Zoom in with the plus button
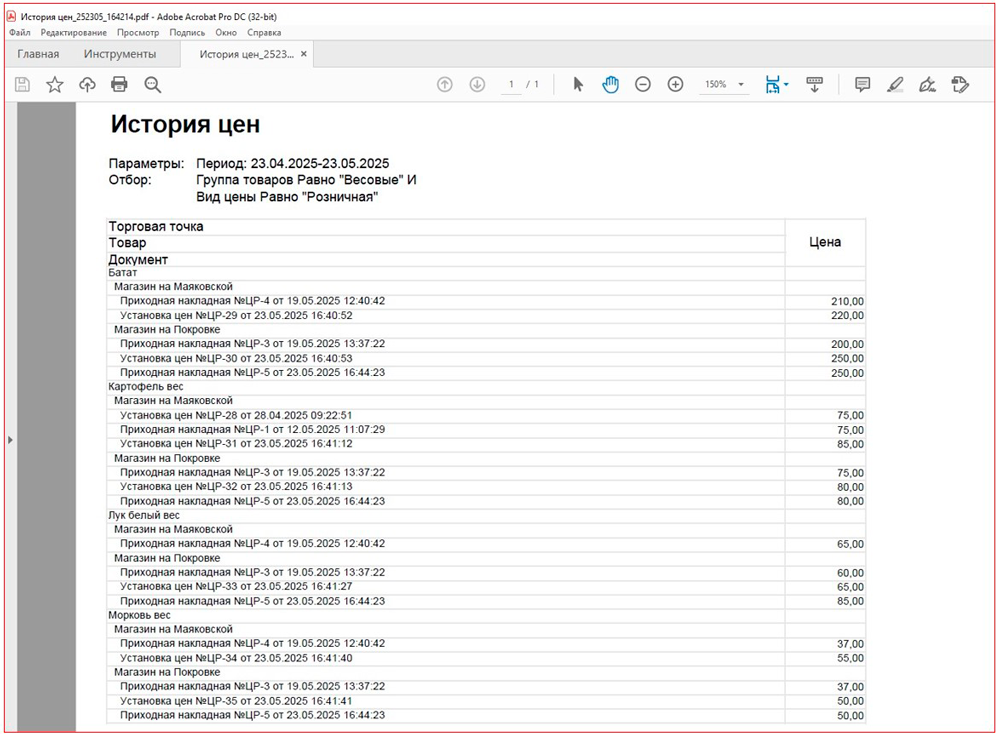This screenshot has height=734, width=1000. tap(675, 85)
